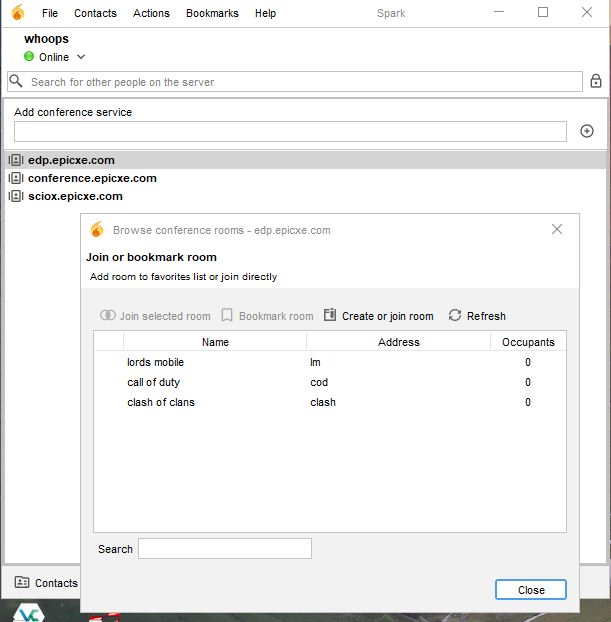Viewport: 611px width, 622px height.
Task: Click Create or join room
Action: pos(379,316)
